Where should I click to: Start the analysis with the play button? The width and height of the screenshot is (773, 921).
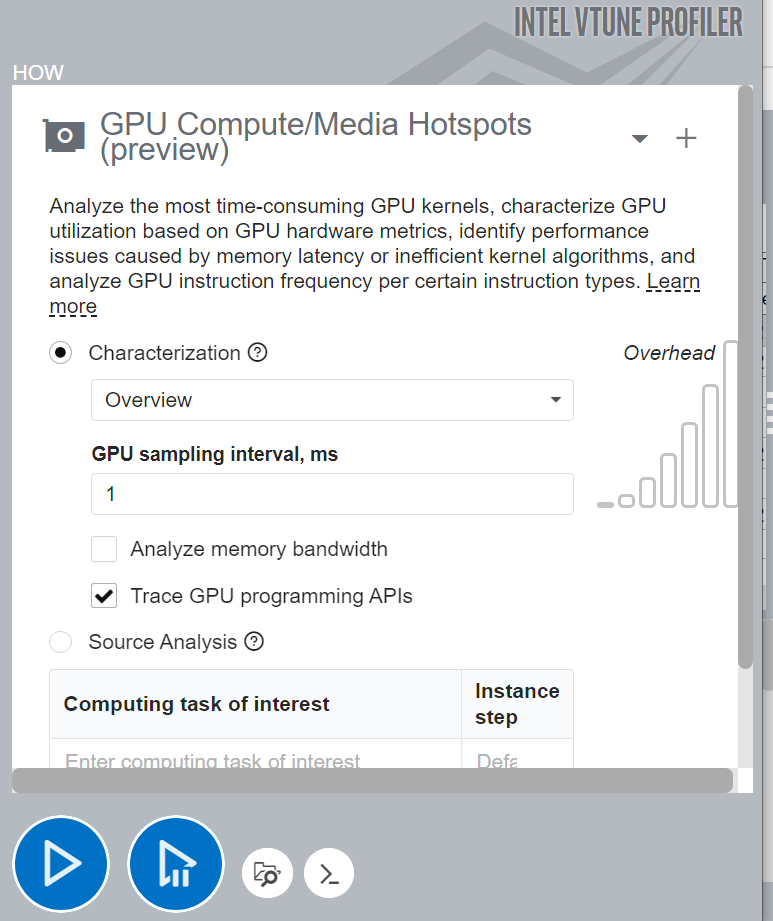(60, 864)
